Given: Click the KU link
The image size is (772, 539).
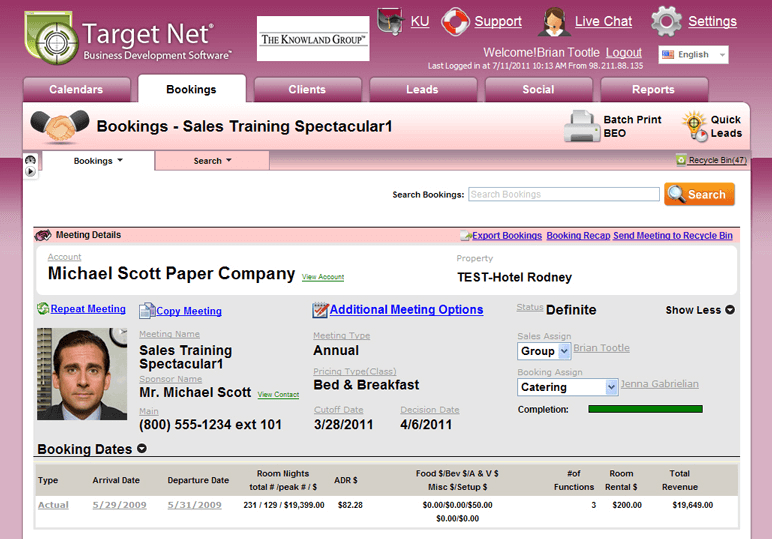Looking at the screenshot, I should pos(420,21).
